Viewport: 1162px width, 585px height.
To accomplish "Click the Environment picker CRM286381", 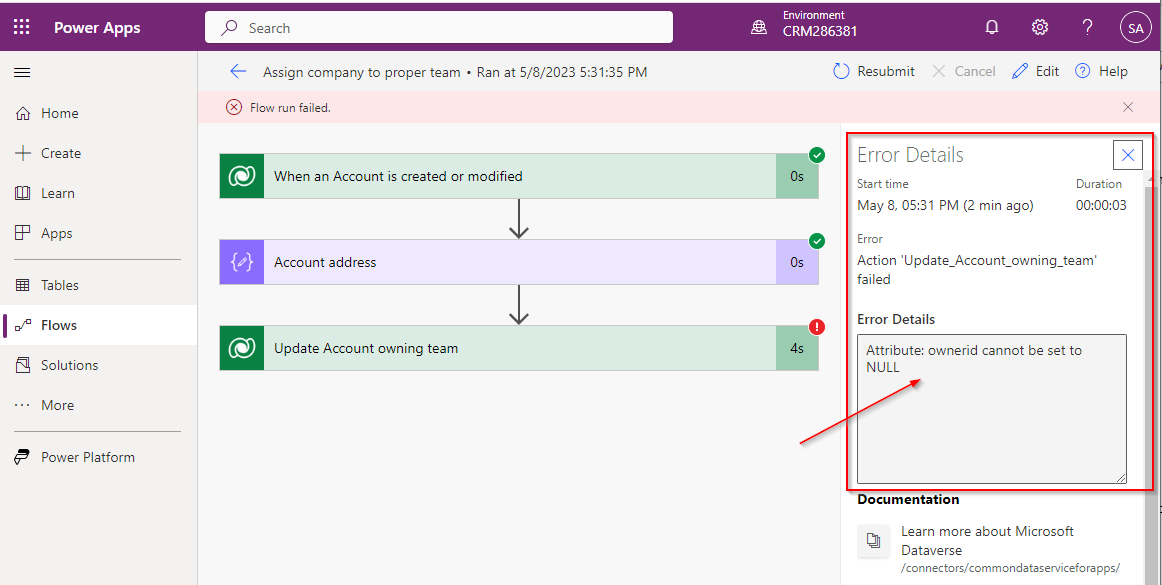I will (x=806, y=28).
